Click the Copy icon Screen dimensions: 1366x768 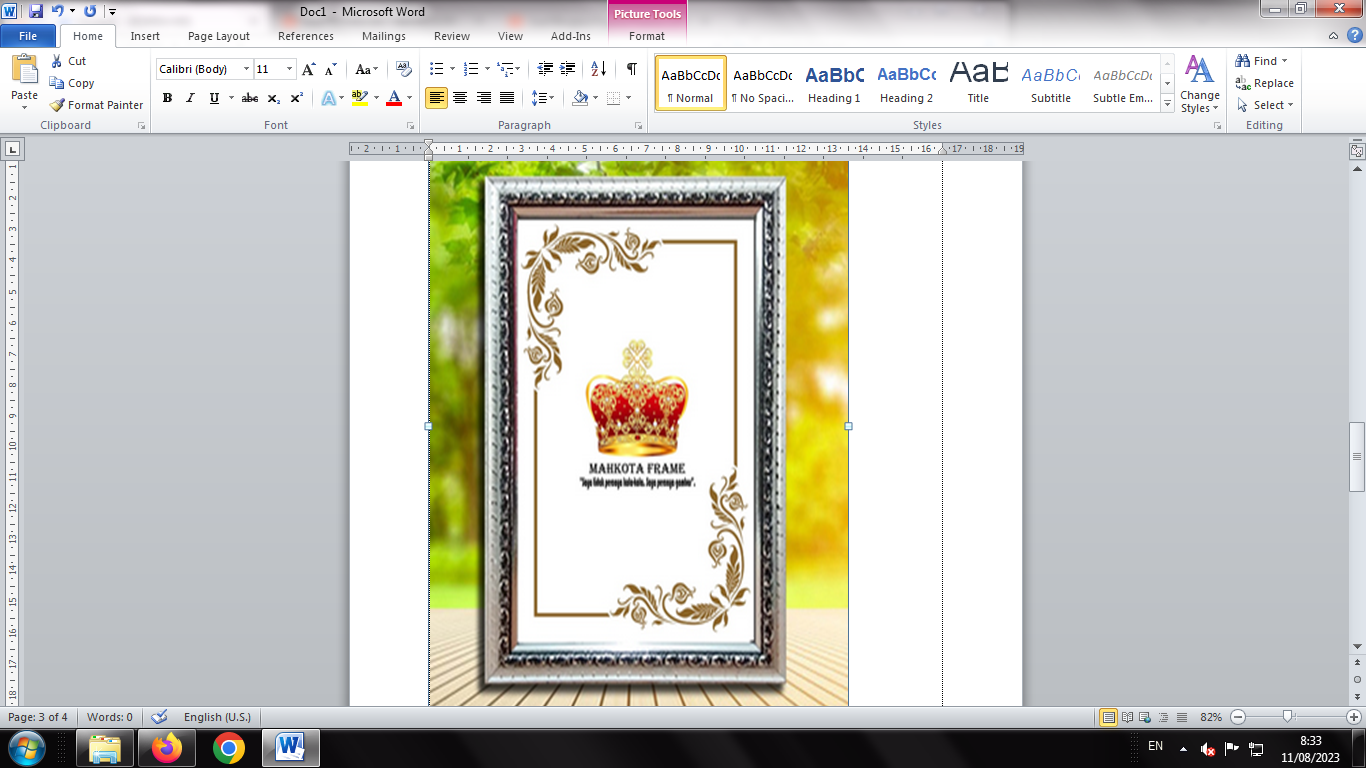pos(57,83)
